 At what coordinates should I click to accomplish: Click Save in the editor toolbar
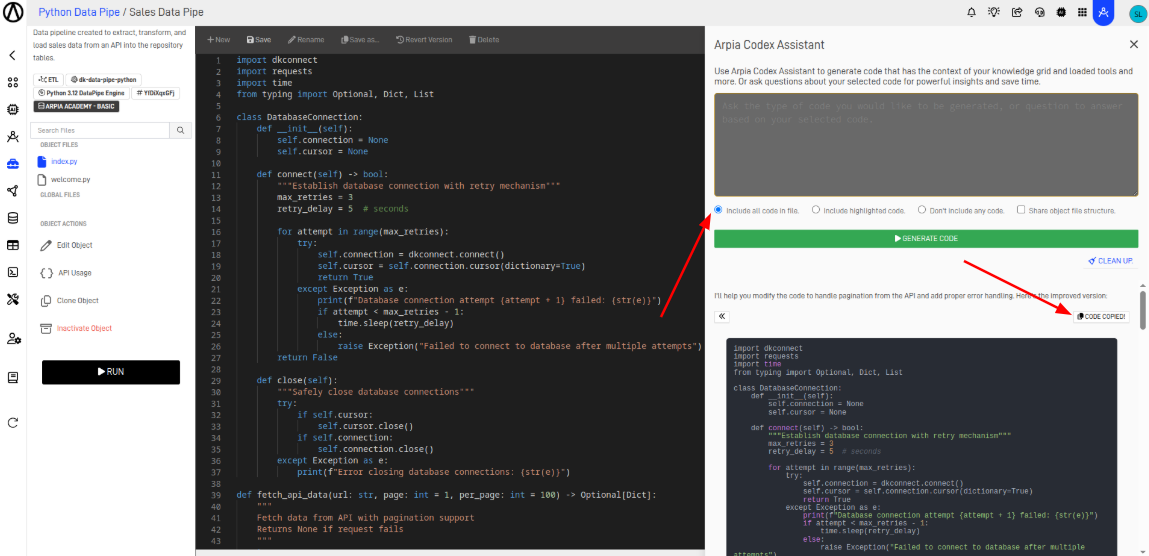(258, 40)
